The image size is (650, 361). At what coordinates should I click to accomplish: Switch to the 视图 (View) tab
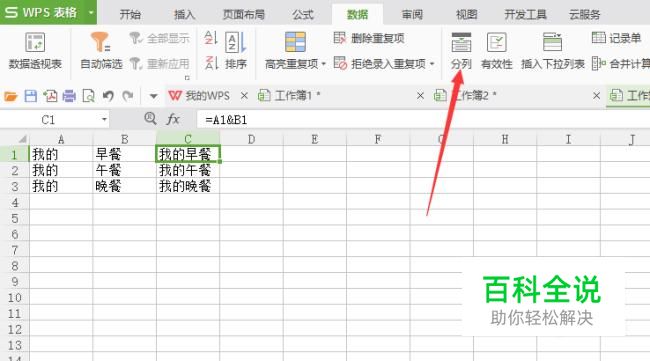466,15
